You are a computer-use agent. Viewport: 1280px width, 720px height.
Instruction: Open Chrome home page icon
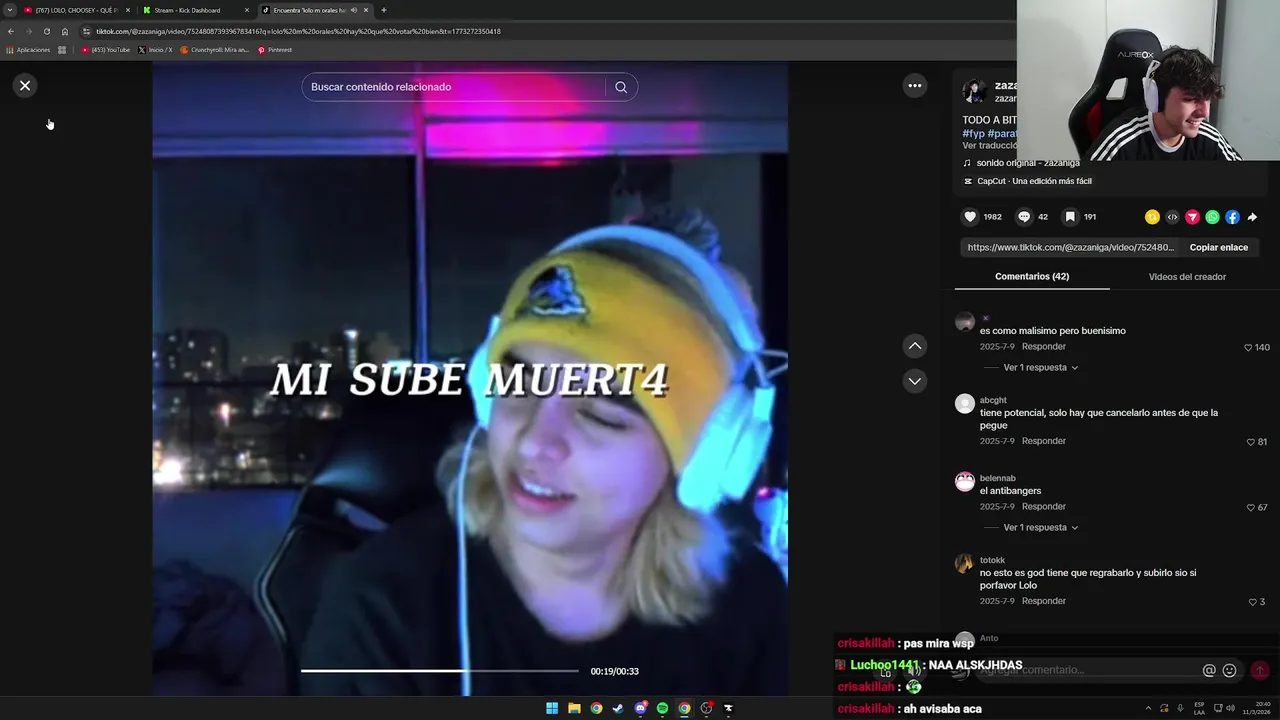65,31
